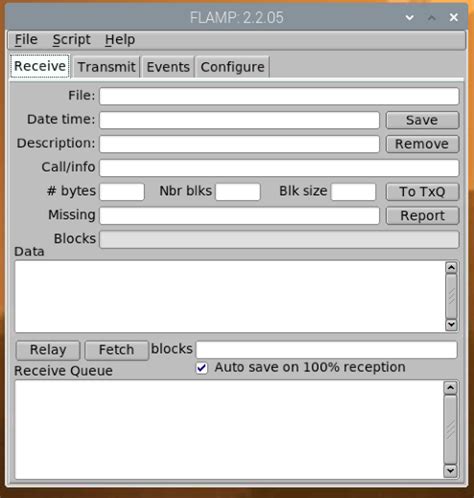Click the Receive Queue scrollbar thumb
This screenshot has height=498, width=474.
click(x=450, y=429)
